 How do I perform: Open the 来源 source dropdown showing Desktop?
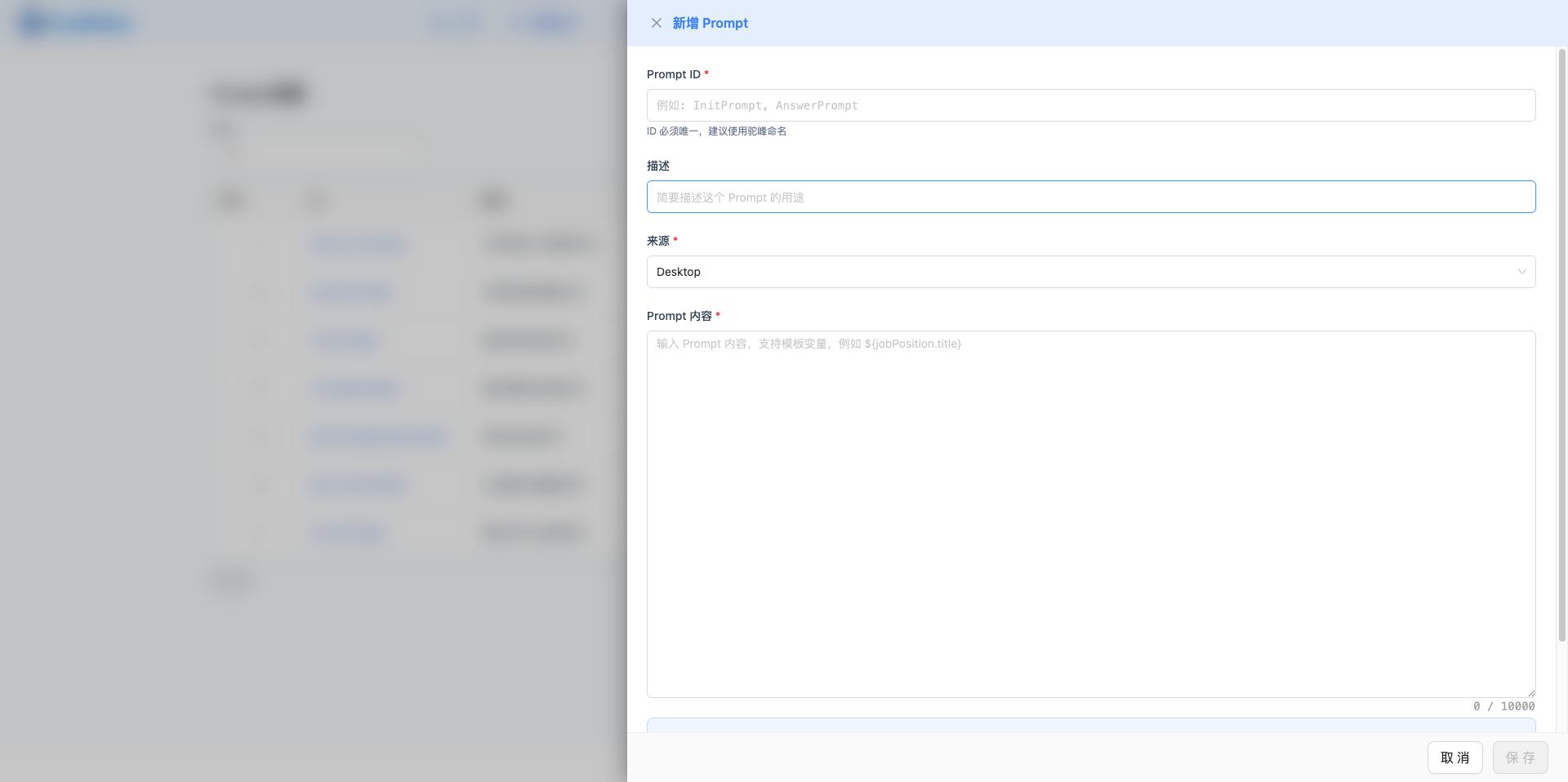1090,272
